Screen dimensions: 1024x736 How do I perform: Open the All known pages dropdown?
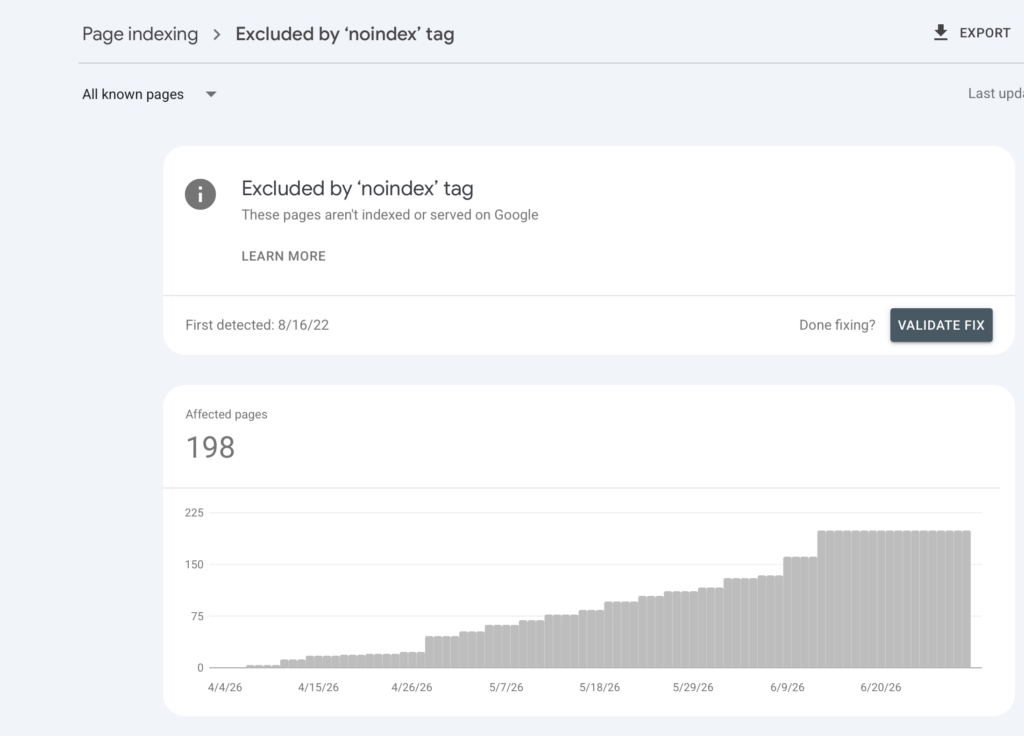click(x=150, y=94)
